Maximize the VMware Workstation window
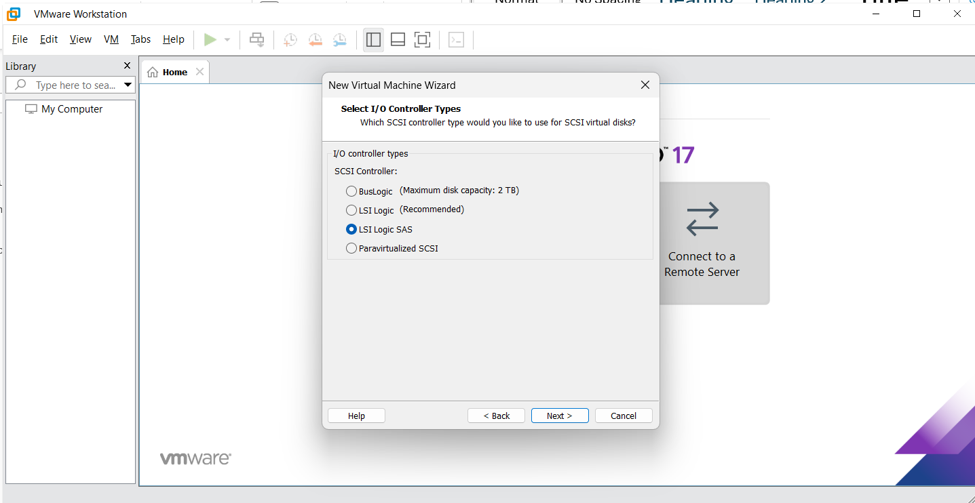The height and width of the screenshot is (503, 975). point(916,14)
